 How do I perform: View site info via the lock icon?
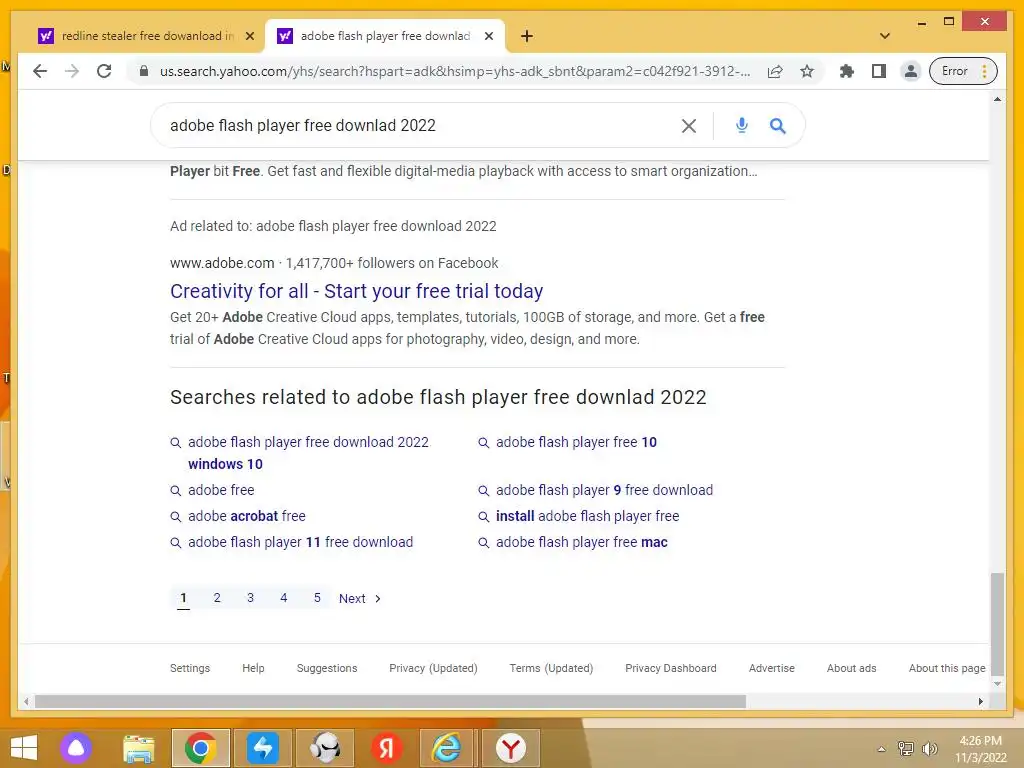[144, 71]
